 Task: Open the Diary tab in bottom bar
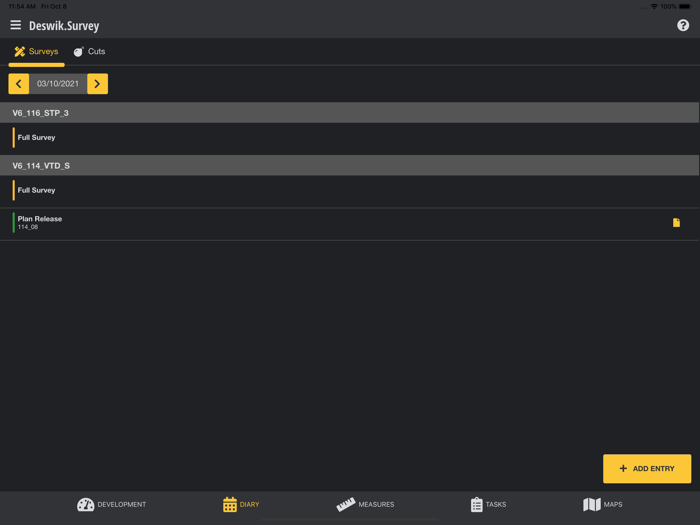tap(241, 505)
